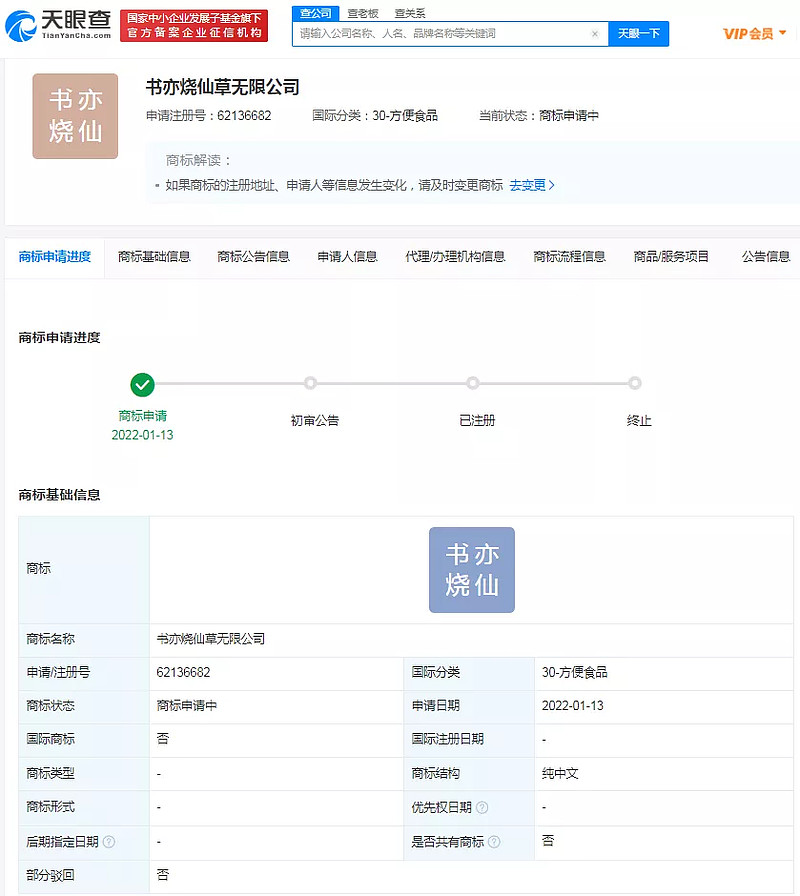Click the 终止 step label

click(639, 421)
